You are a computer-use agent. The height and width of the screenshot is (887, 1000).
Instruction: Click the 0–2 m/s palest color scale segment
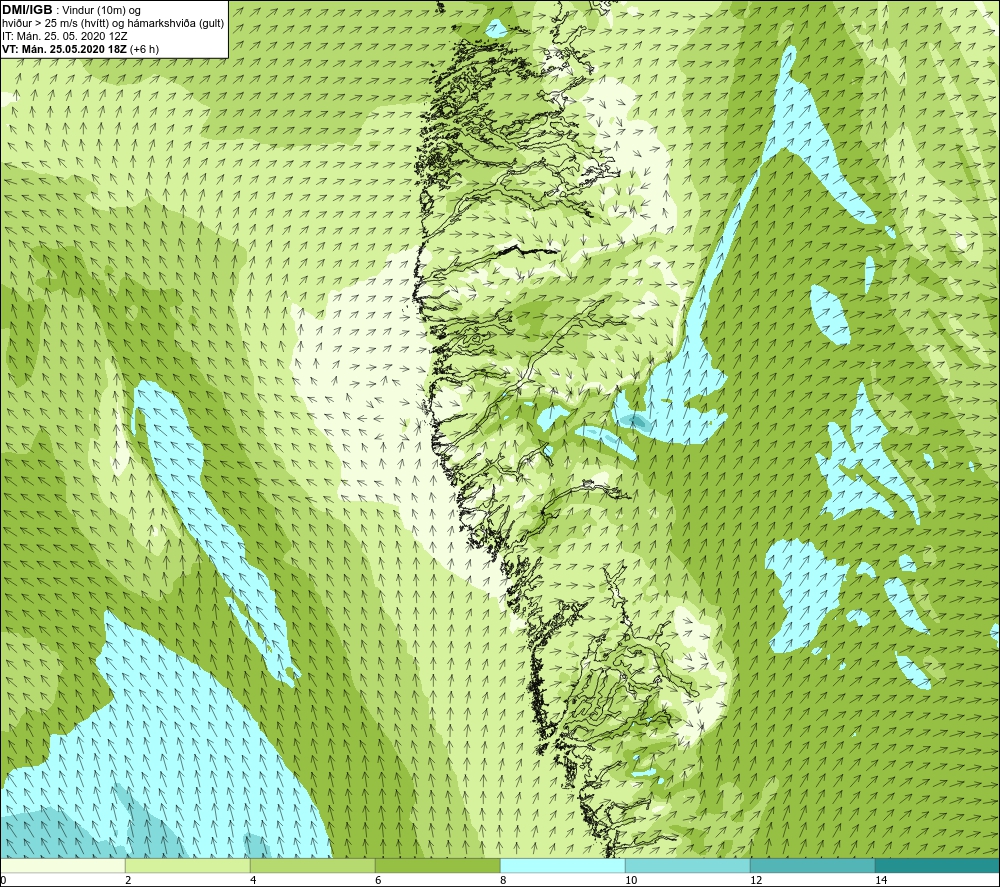click(62, 865)
